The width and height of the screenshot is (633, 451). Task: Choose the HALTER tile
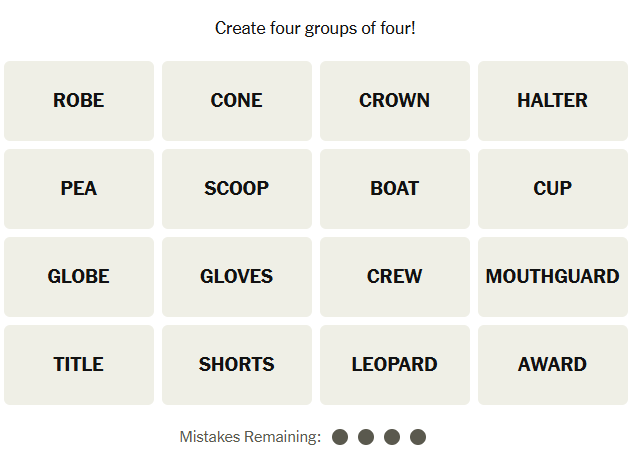coord(552,101)
